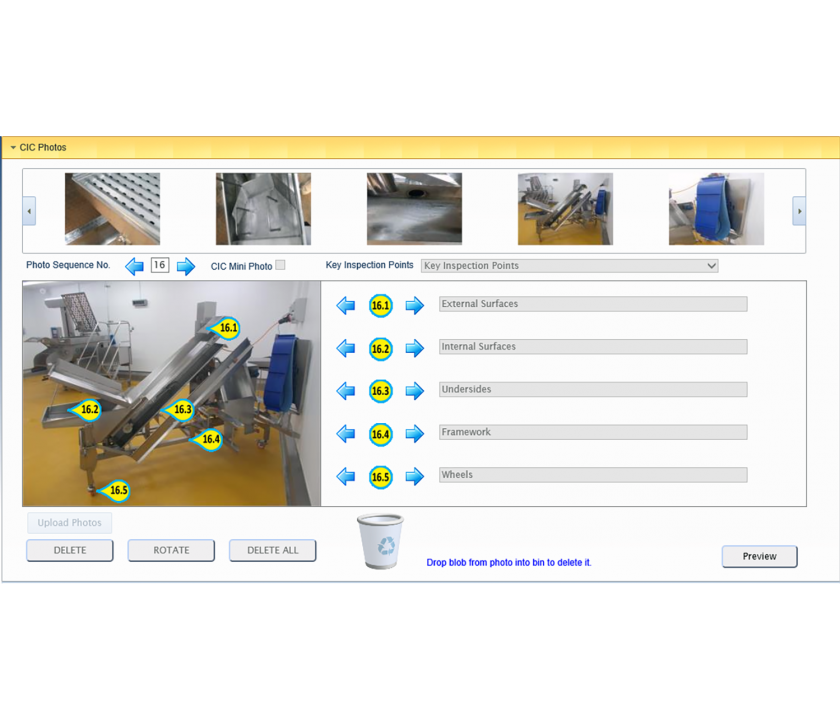Click the recycle bin icon
840x720 pixels.
click(x=381, y=542)
